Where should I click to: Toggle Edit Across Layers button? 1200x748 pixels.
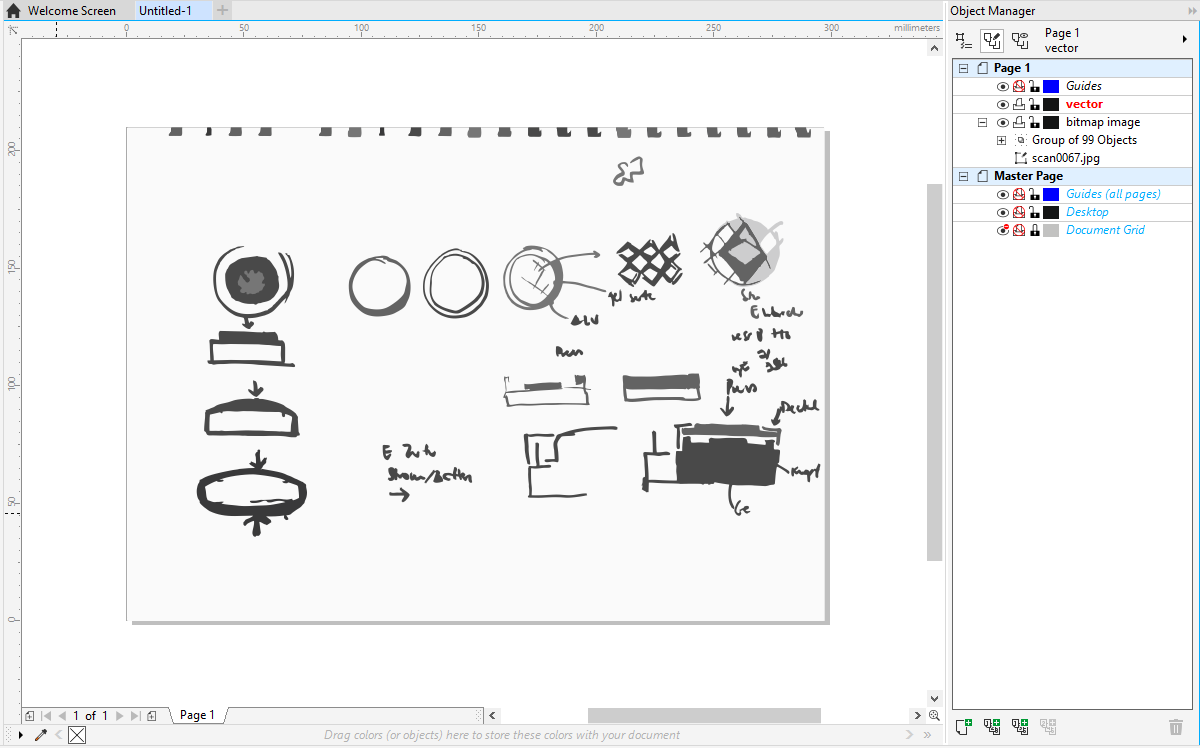coord(992,40)
